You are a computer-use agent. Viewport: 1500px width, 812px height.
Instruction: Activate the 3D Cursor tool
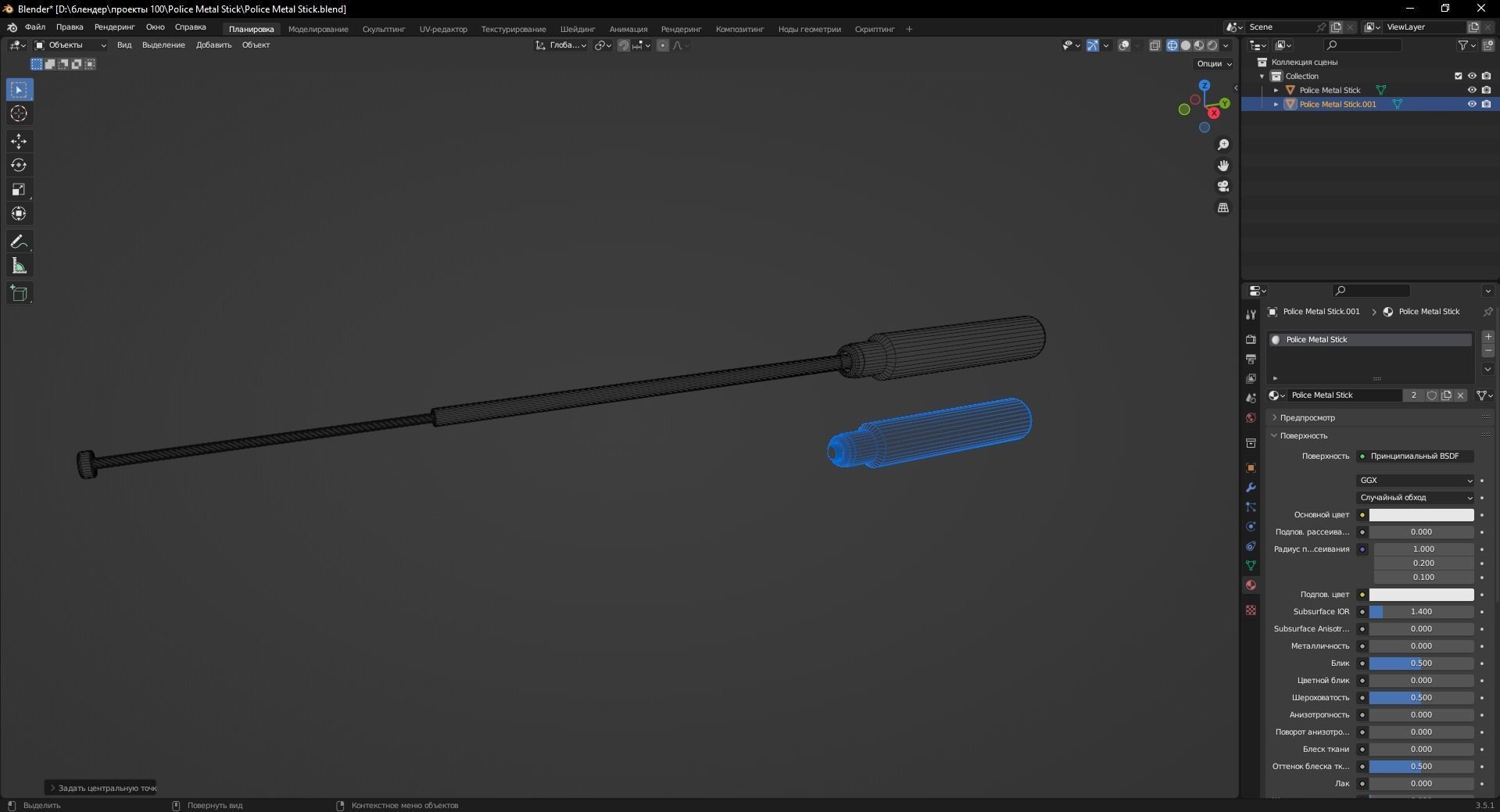(x=20, y=114)
